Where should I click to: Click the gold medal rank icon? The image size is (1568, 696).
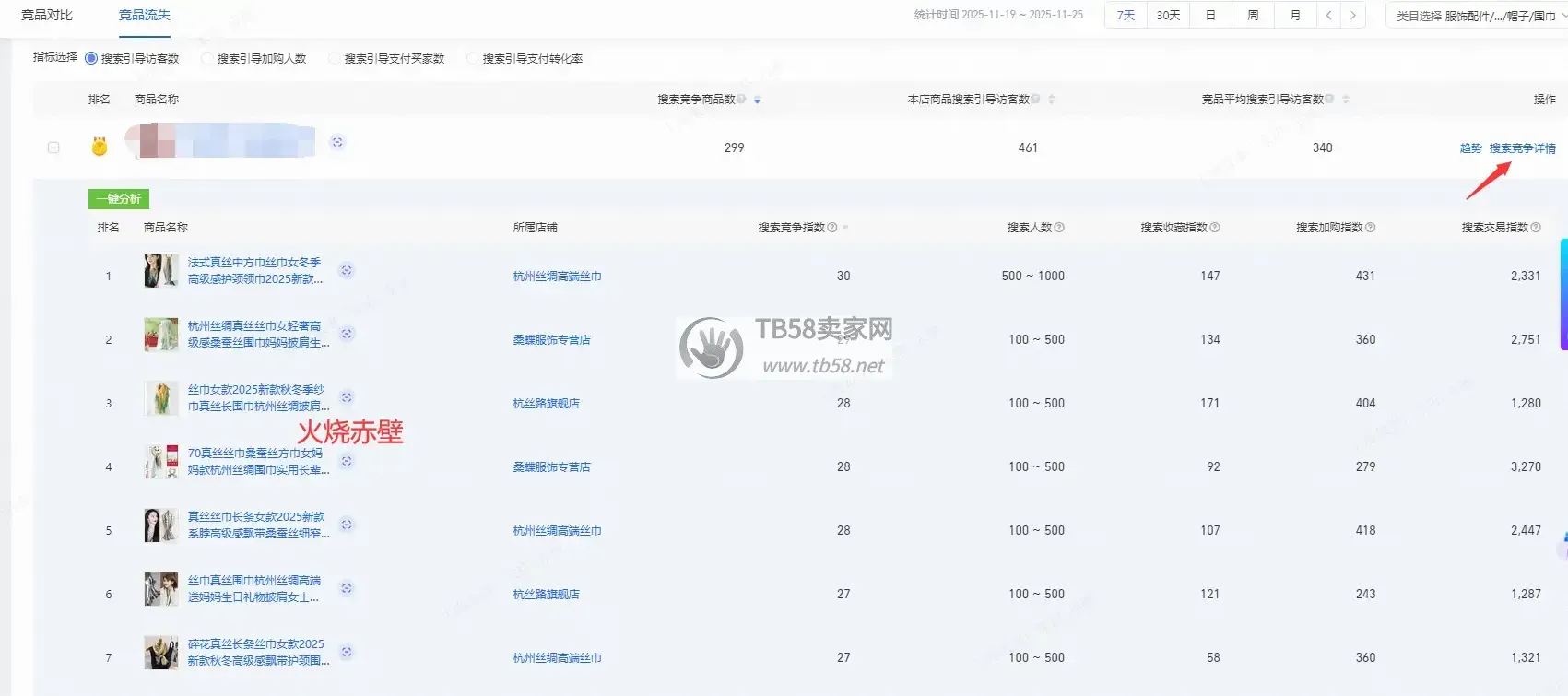point(100,147)
